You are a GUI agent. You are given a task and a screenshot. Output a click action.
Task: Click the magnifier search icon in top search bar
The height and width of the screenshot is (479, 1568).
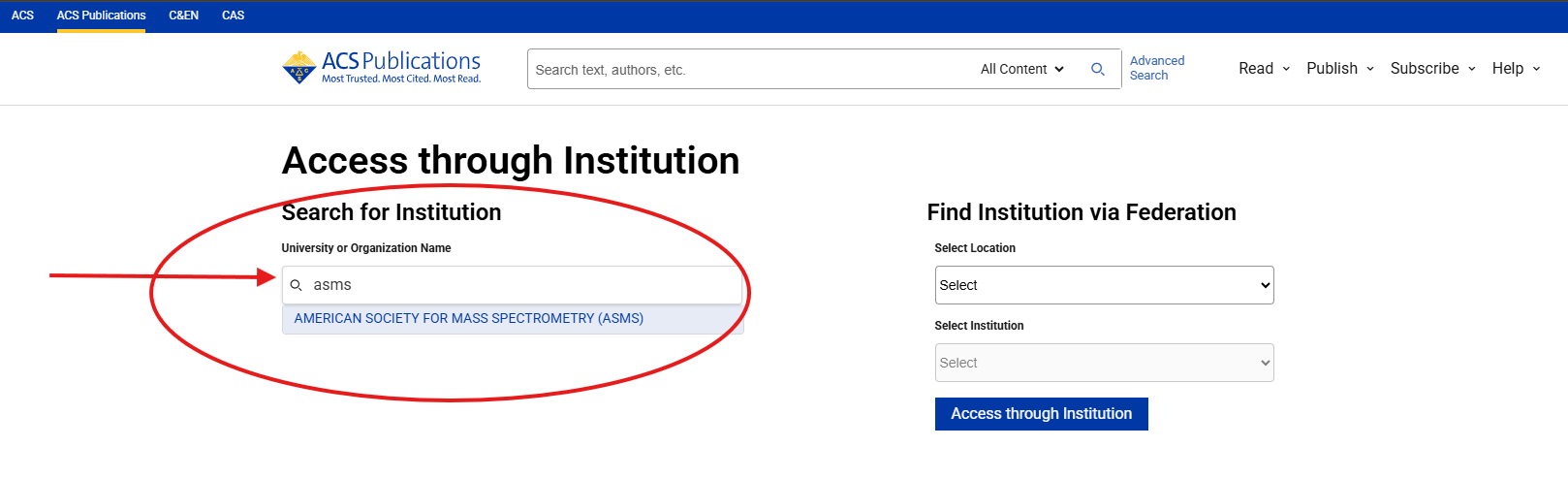[1098, 69]
